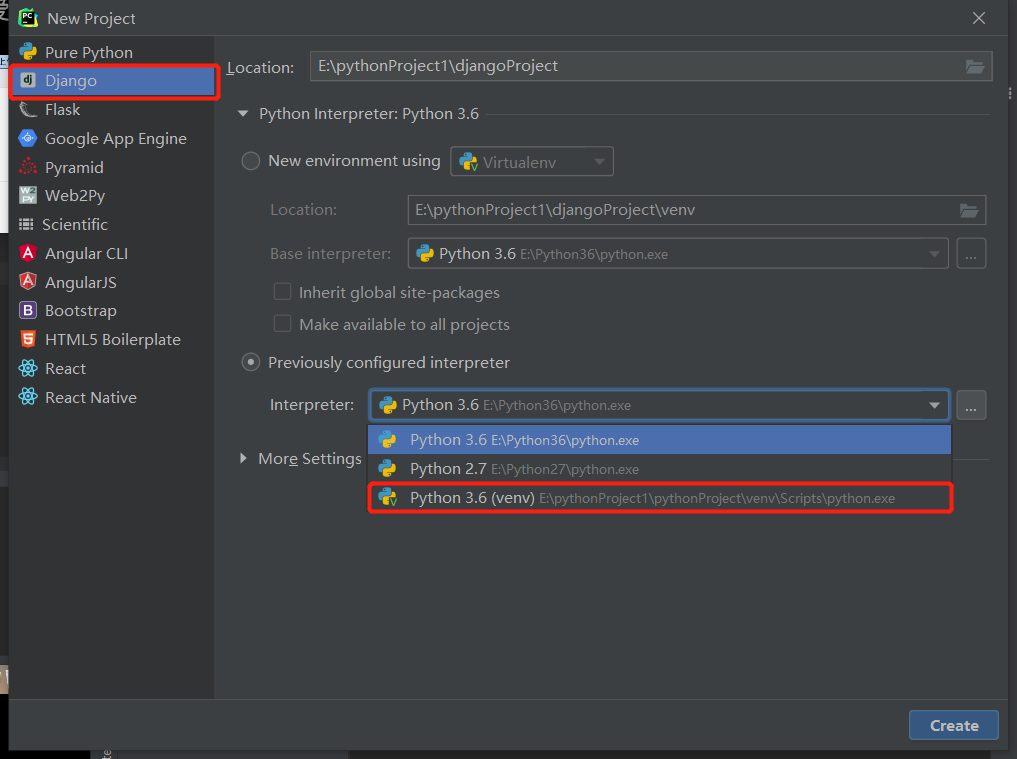This screenshot has width=1017, height=759.
Task: Select Django project type
Action: click(113, 80)
